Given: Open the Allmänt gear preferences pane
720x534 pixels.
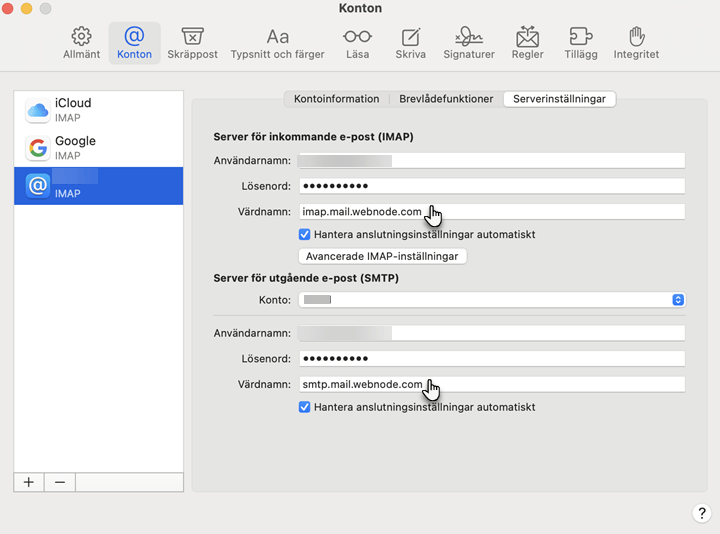Looking at the screenshot, I should [81, 43].
